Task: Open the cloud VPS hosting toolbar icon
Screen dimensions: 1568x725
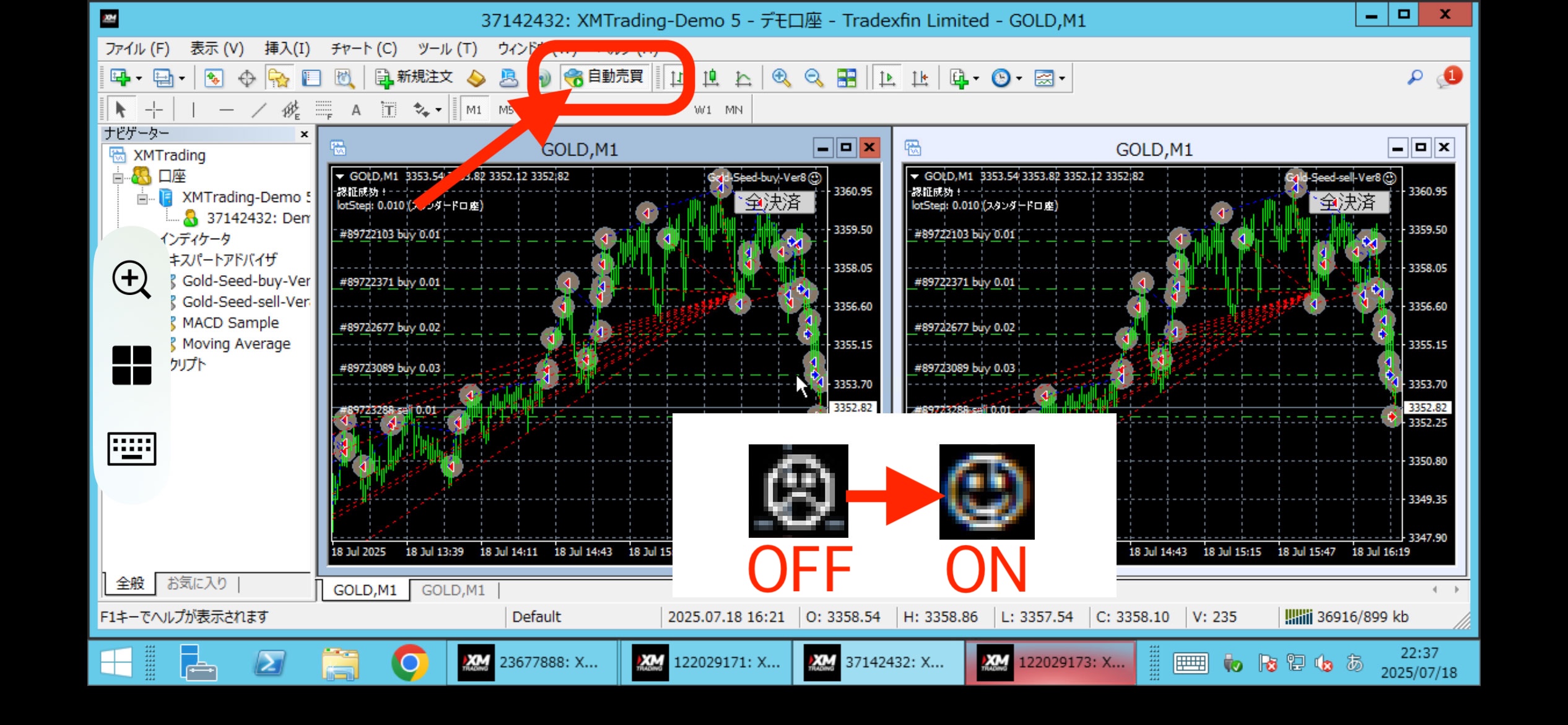Action: [508, 78]
